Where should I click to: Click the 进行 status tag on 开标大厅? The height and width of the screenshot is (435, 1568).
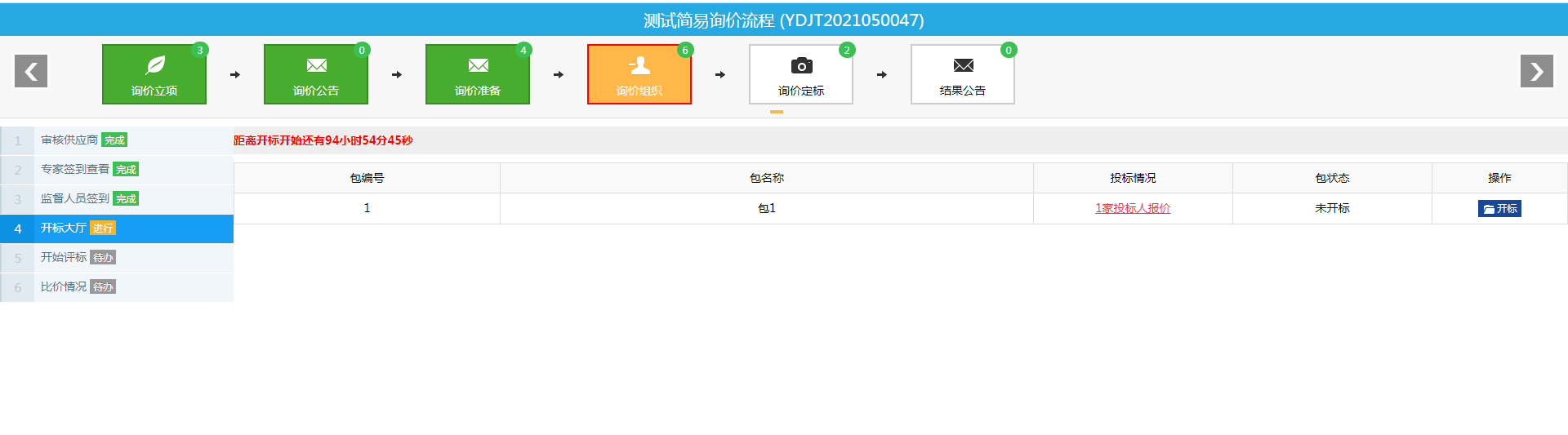103,229
